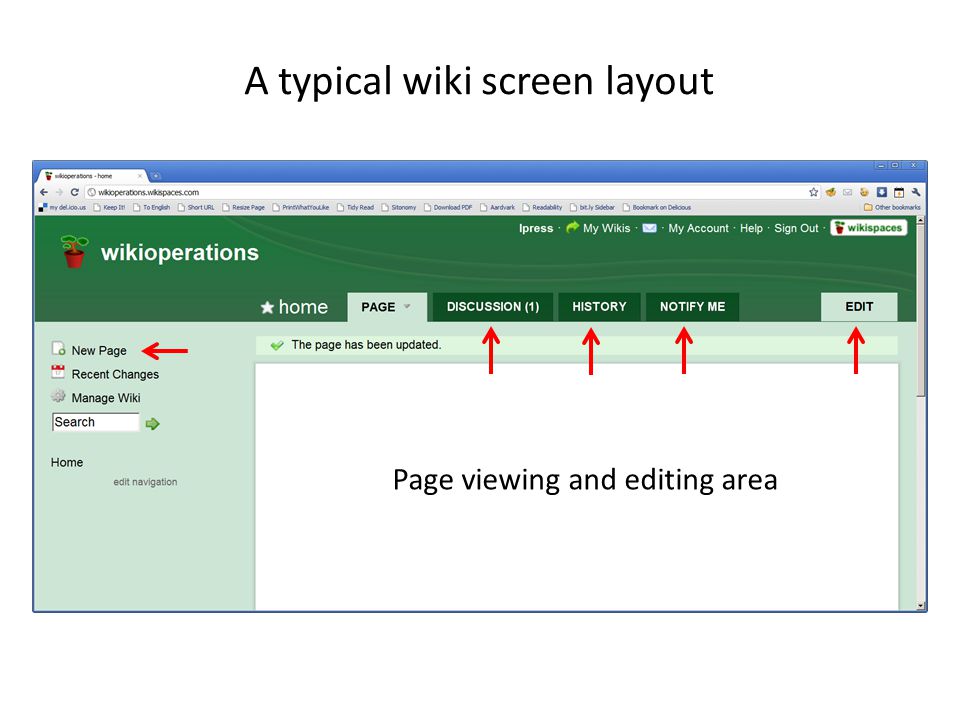Viewport: 960px width, 720px height.
Task: Click into the sidebar Search field
Action: 96,422
